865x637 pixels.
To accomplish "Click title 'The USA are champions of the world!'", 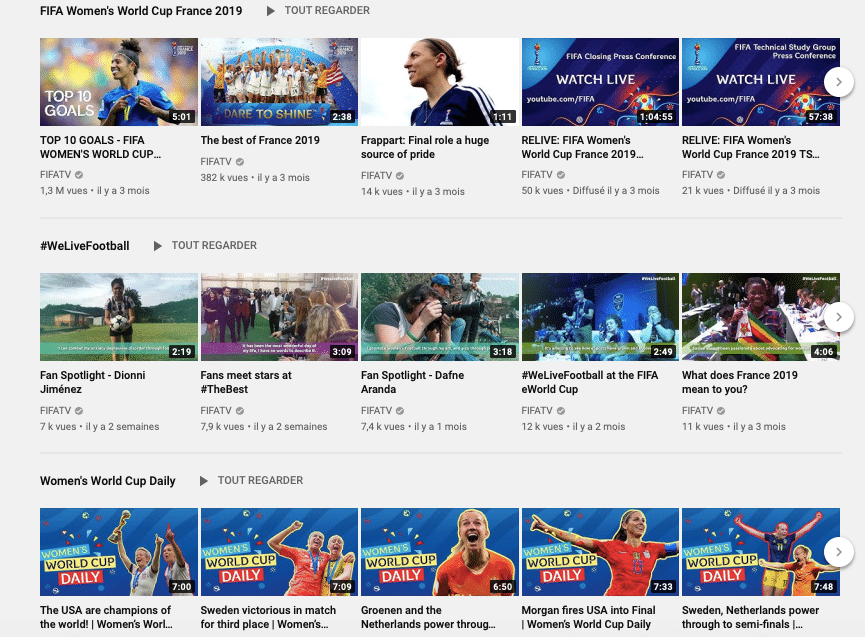I will point(106,617).
